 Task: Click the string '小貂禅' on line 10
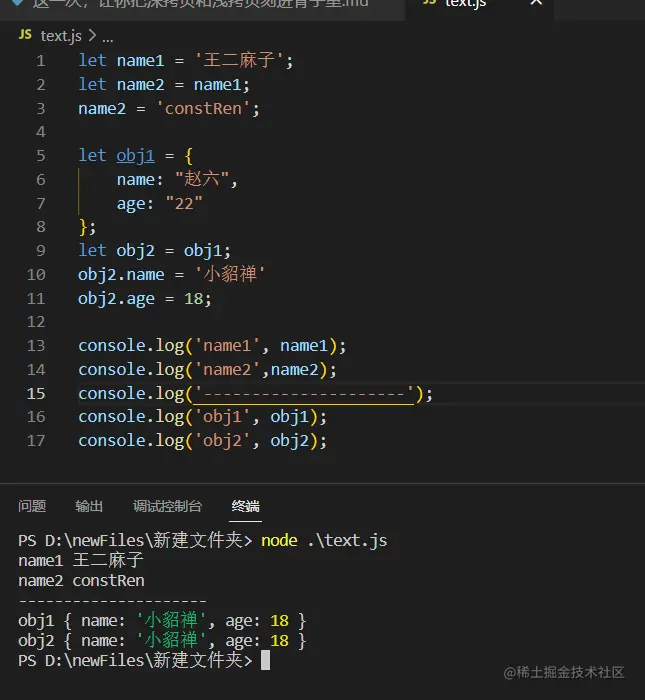(230, 274)
